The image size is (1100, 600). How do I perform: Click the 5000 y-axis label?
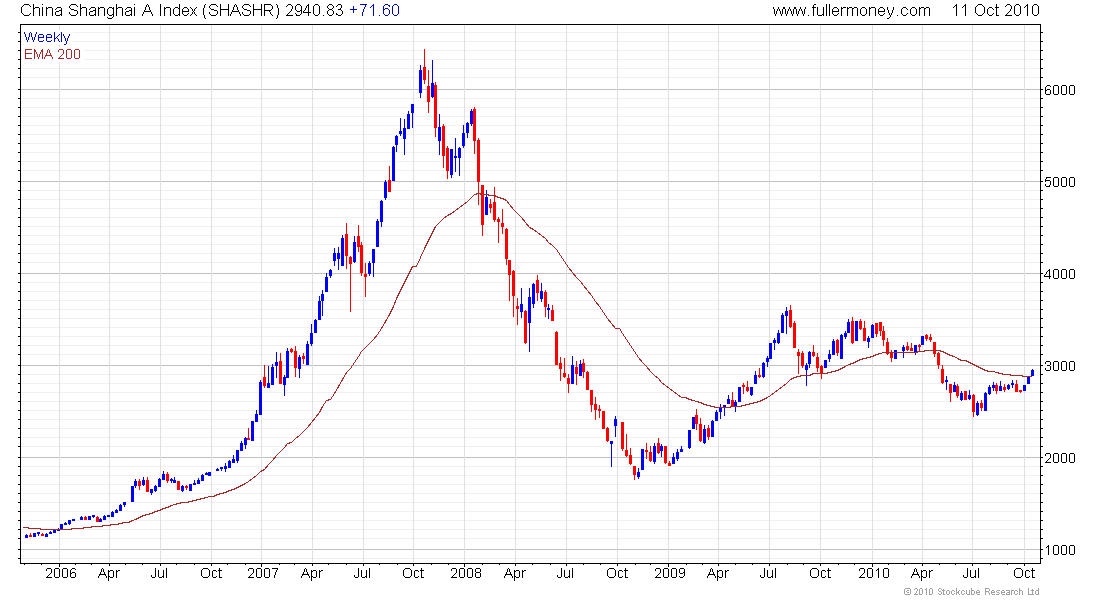pos(1059,182)
